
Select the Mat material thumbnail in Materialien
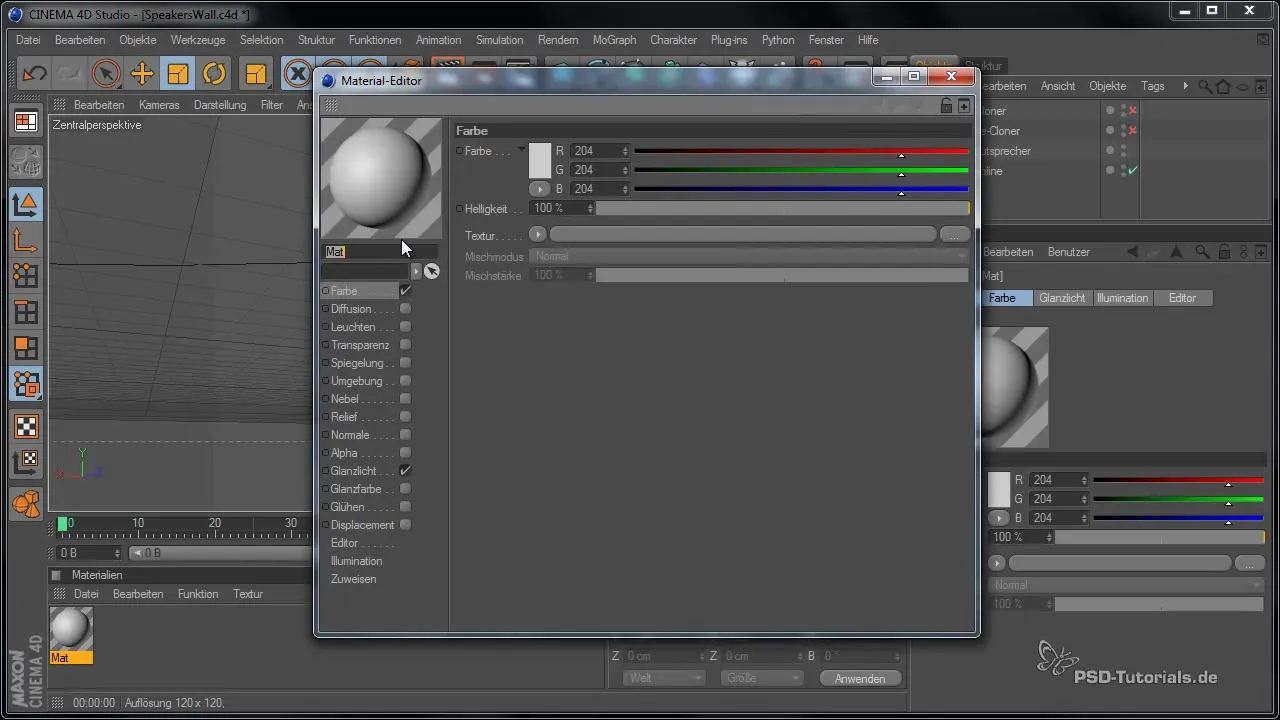(71, 629)
